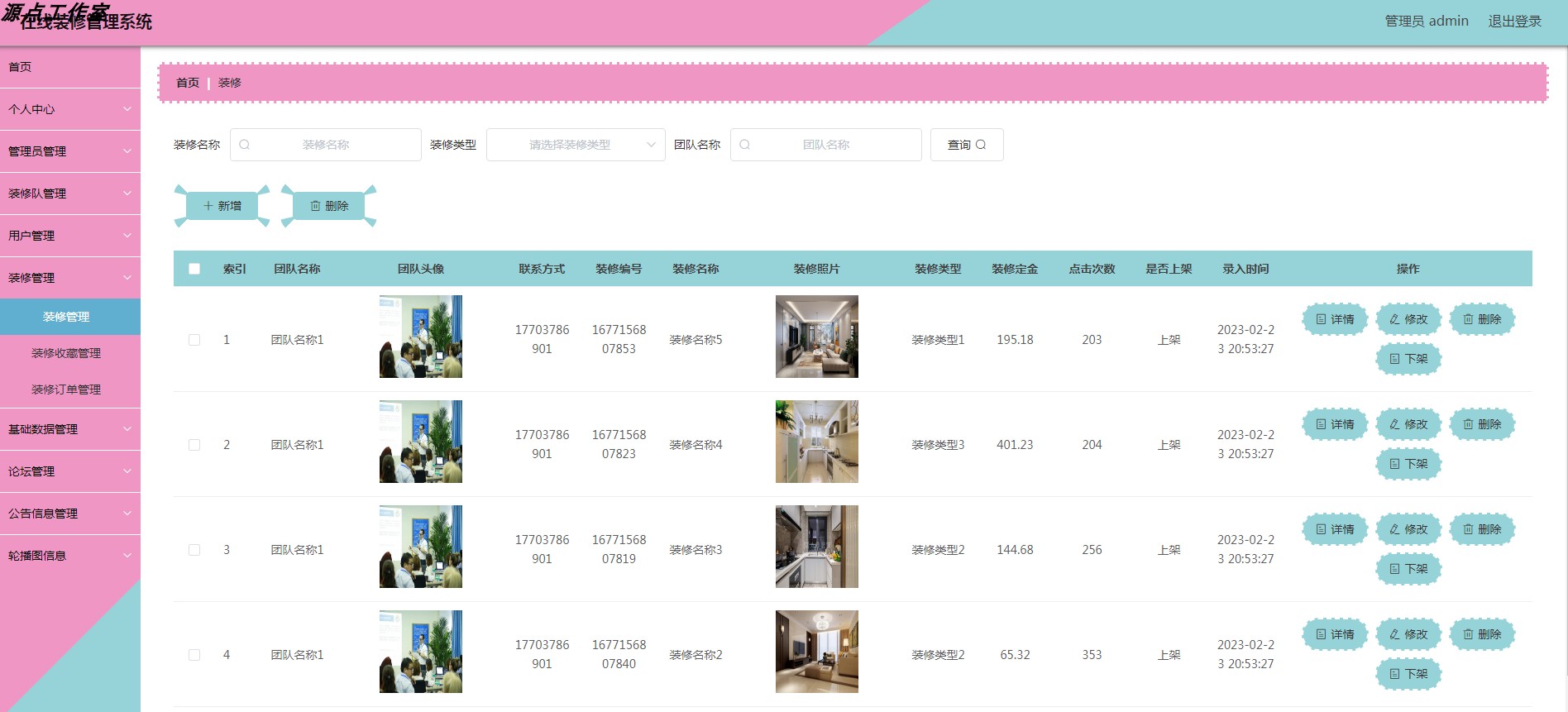Viewport: 1568px width, 712px height.
Task: Click the 团队名称 search input field
Action: point(826,145)
